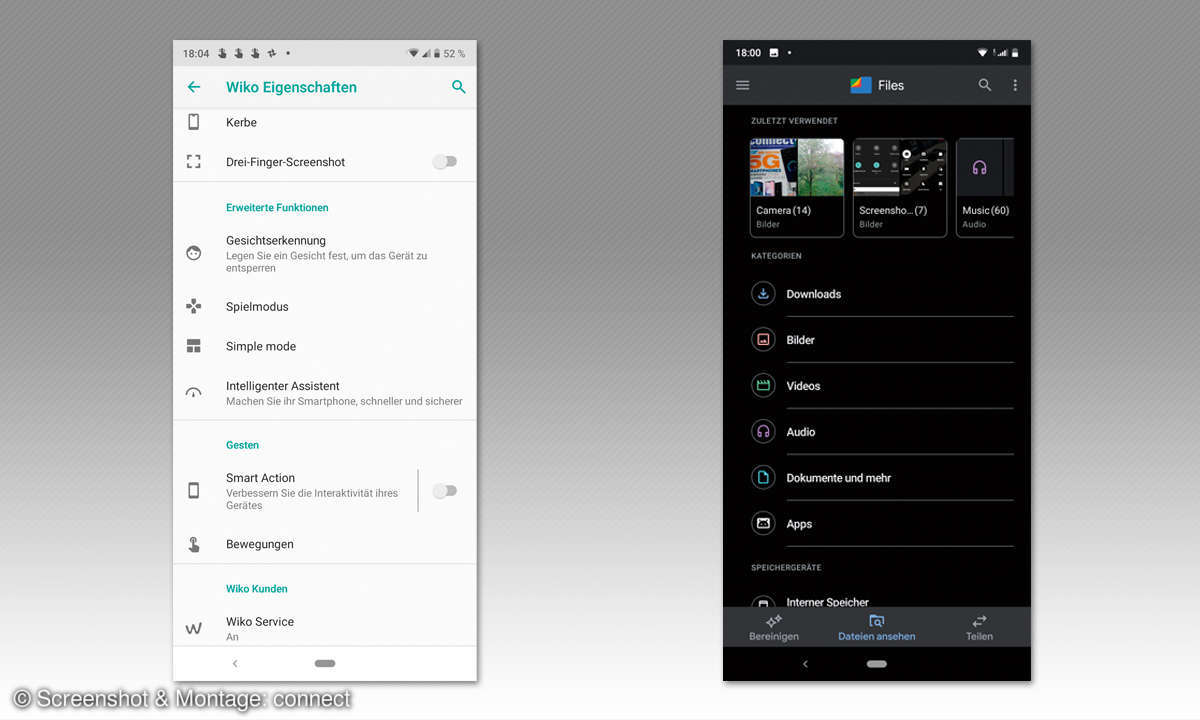Click the Bilder category icon
Image resolution: width=1200 pixels, height=720 pixels.
[763, 340]
